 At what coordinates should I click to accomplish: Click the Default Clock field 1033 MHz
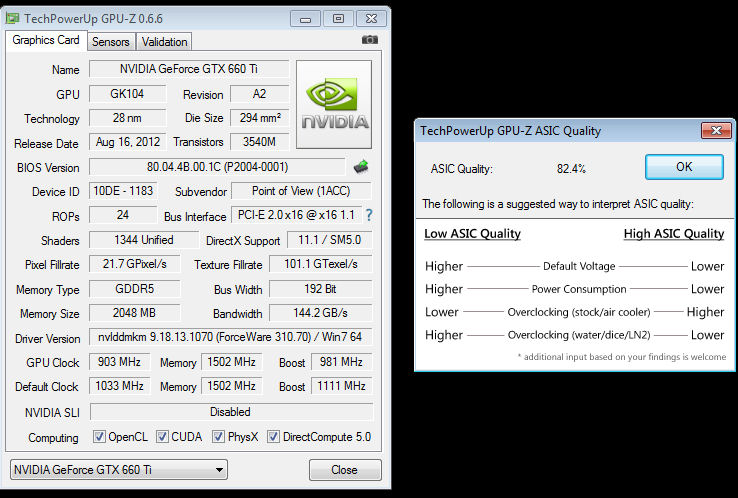point(120,386)
